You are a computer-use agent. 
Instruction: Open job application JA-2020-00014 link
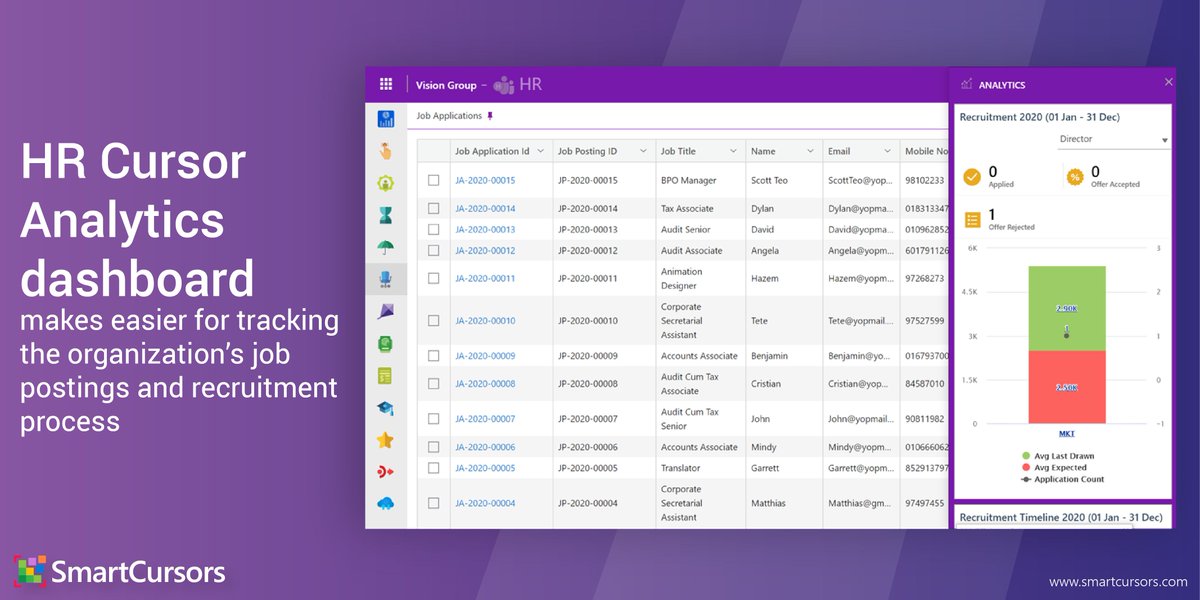(x=485, y=209)
